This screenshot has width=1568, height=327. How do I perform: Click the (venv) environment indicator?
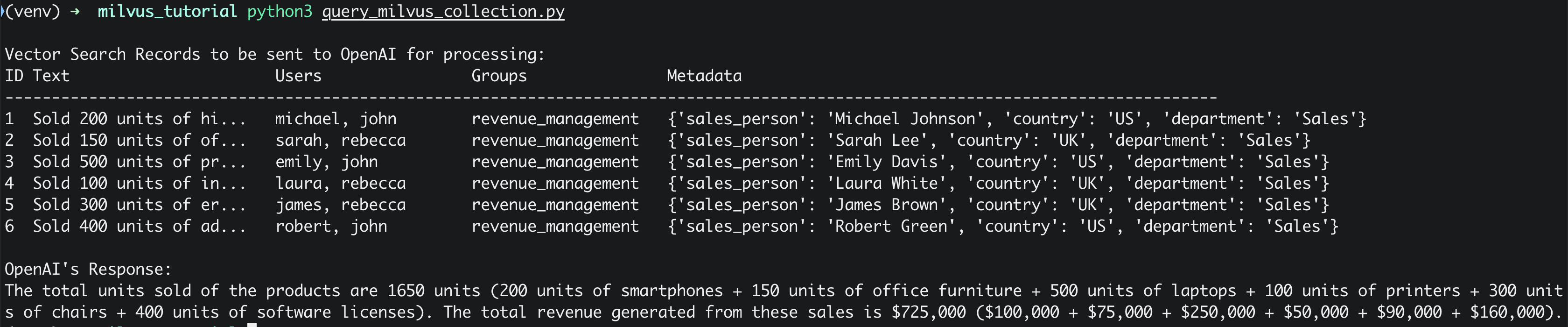(x=32, y=12)
